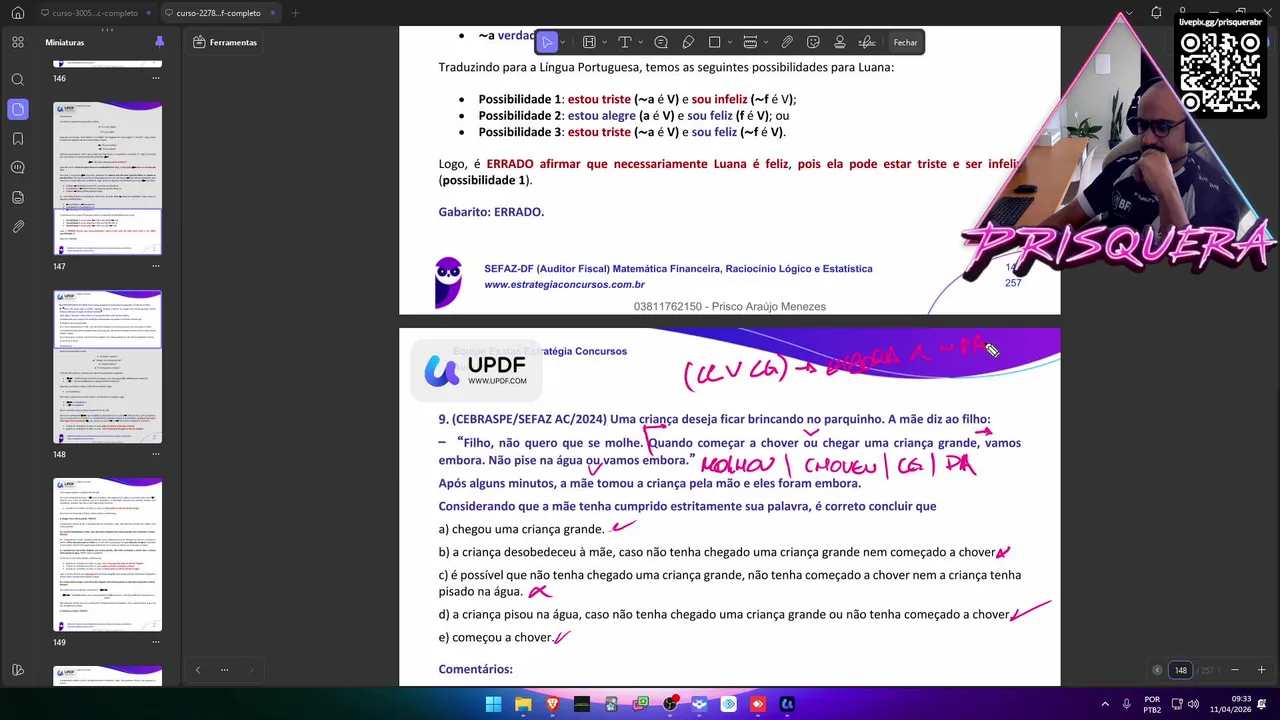Open File Explorer from taskbar

(x=523, y=704)
